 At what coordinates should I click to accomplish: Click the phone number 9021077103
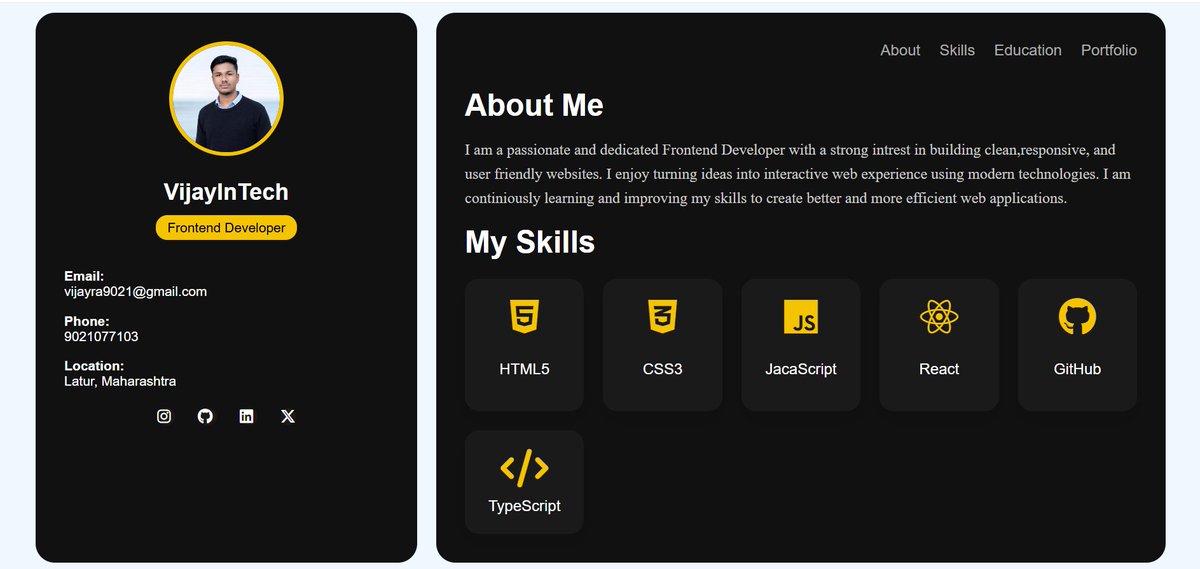click(101, 337)
